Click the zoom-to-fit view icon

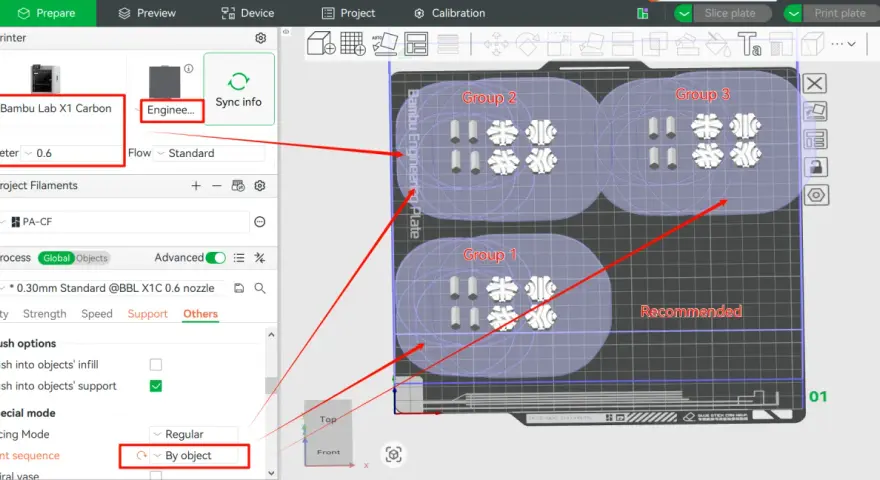tap(393, 454)
